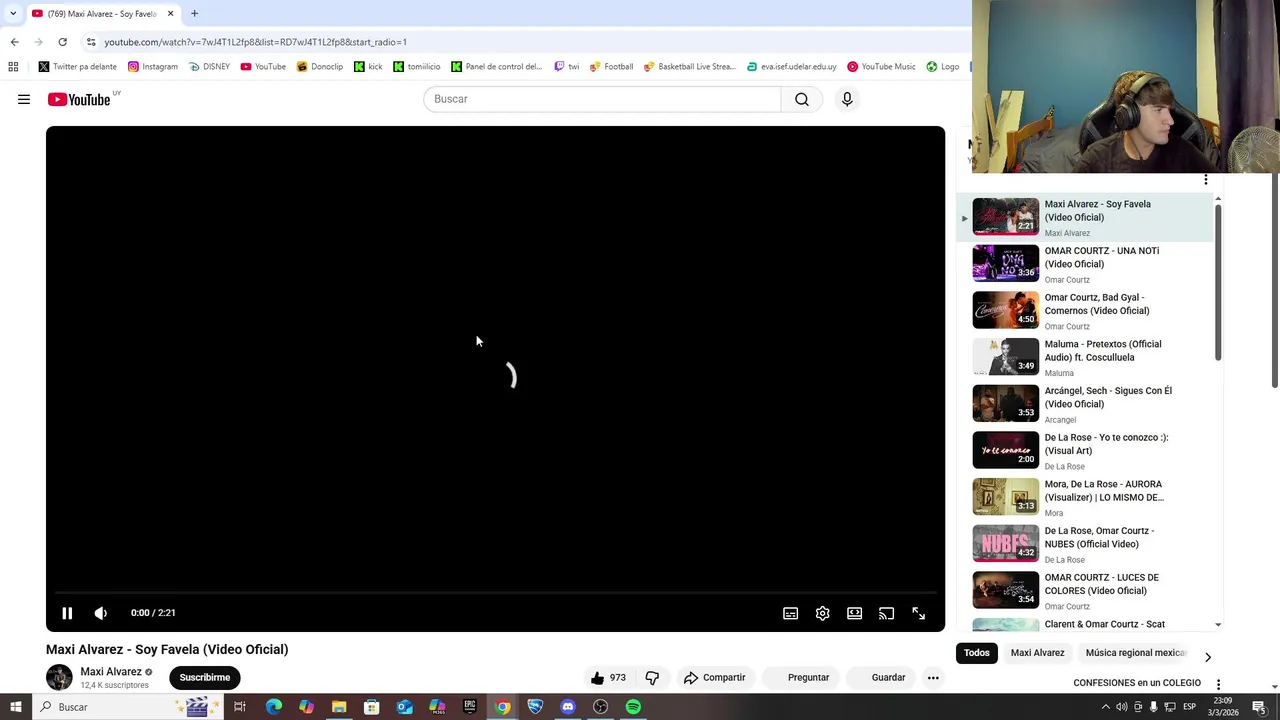Select the Todos filter chip
This screenshot has height=720, width=1280.
pos(977,653)
